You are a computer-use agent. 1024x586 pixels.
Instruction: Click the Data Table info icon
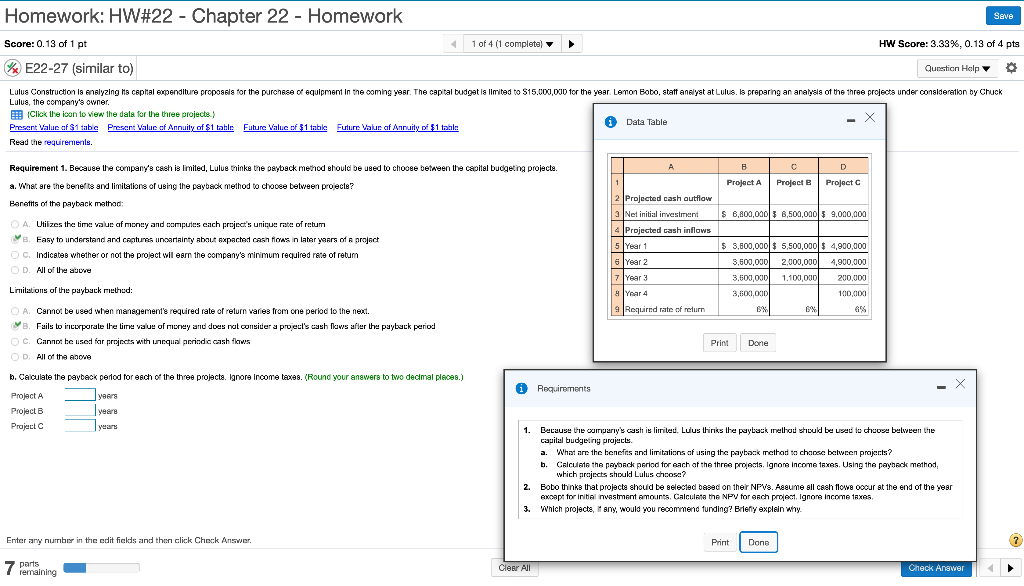611,122
